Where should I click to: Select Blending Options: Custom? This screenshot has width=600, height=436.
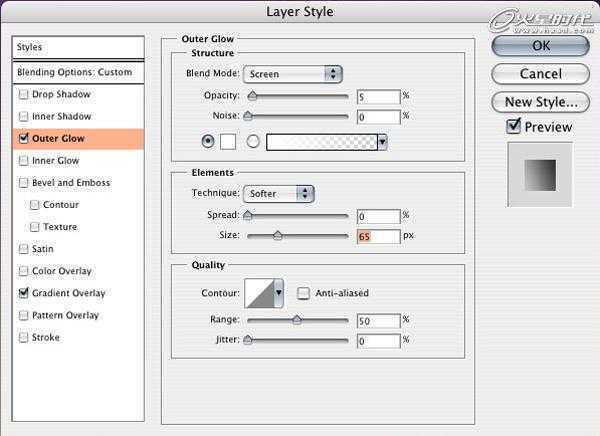tap(78, 72)
